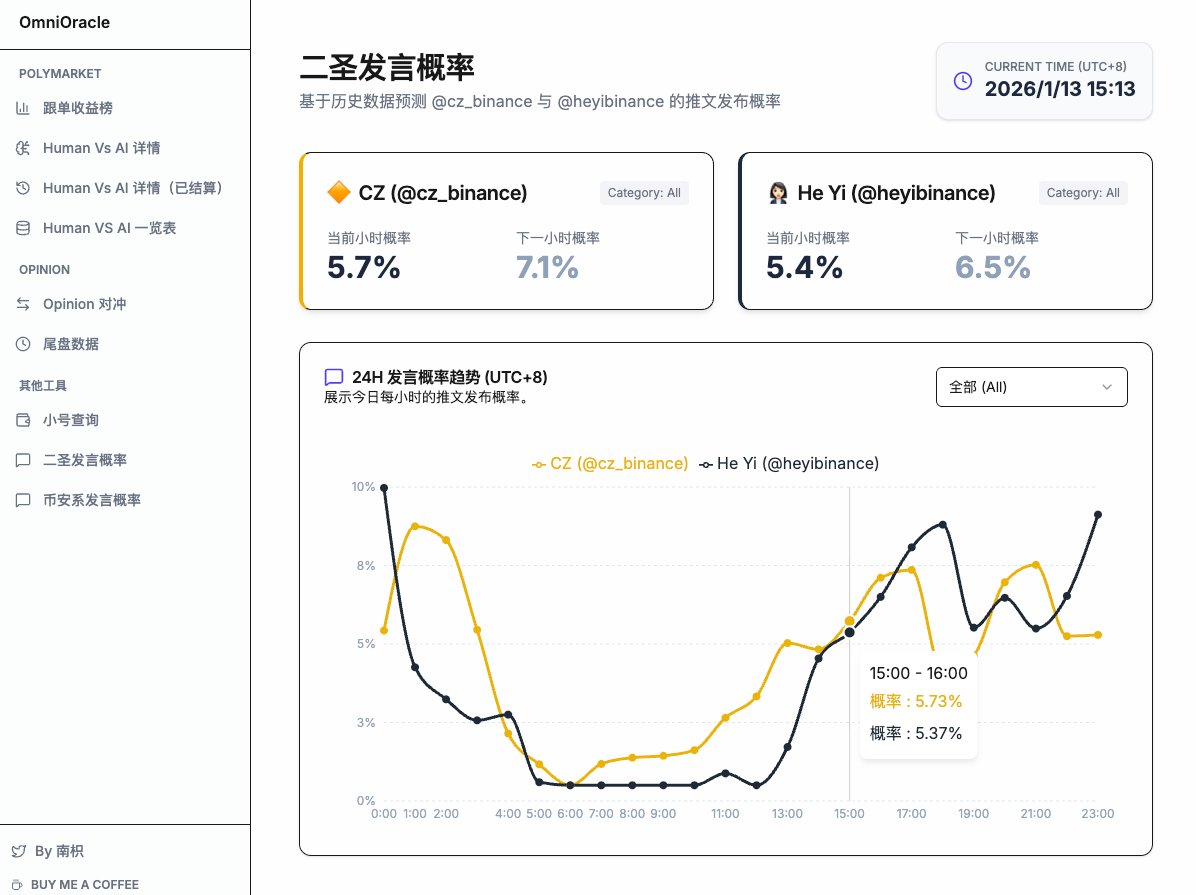Viewport: 1196px width, 895px height.
Task: Click the Twitter bird icon by 南枳
Action: [x=18, y=851]
